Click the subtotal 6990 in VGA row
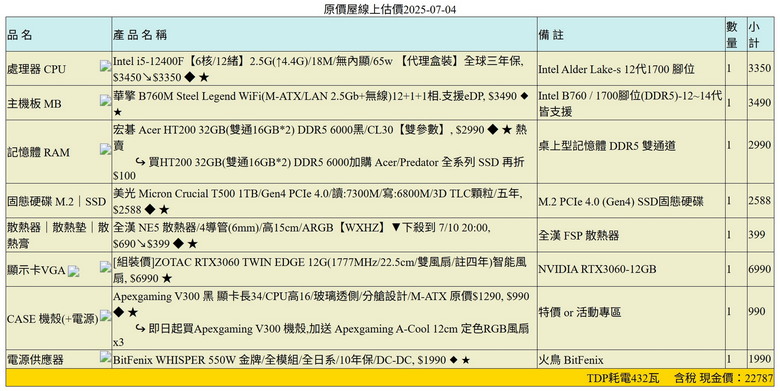The image size is (780, 391). pyautogui.click(x=760, y=269)
